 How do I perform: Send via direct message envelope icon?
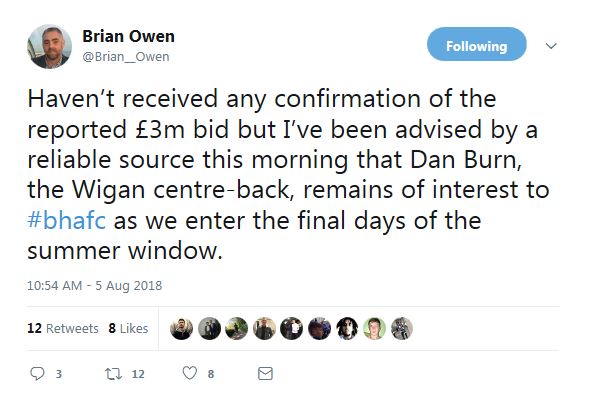coord(265,374)
